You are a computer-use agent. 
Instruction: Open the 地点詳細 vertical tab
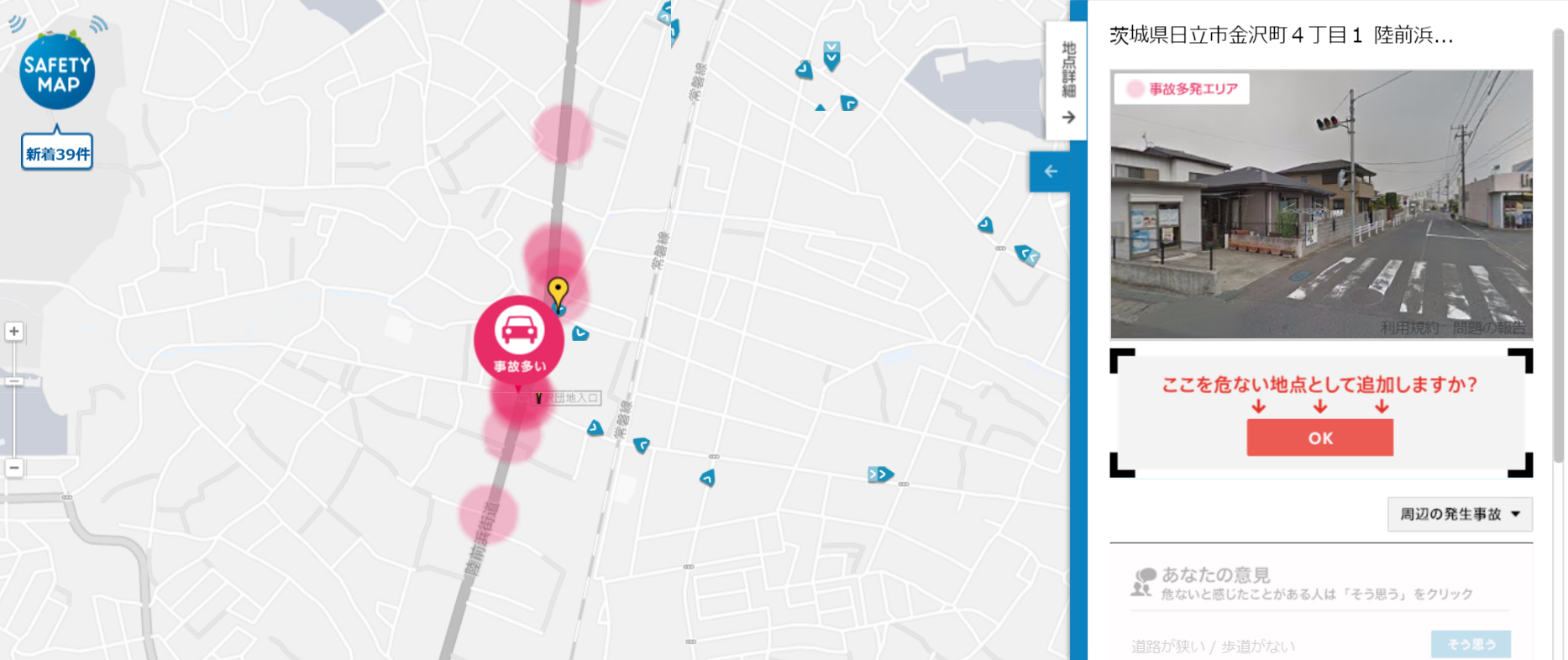click(1067, 81)
